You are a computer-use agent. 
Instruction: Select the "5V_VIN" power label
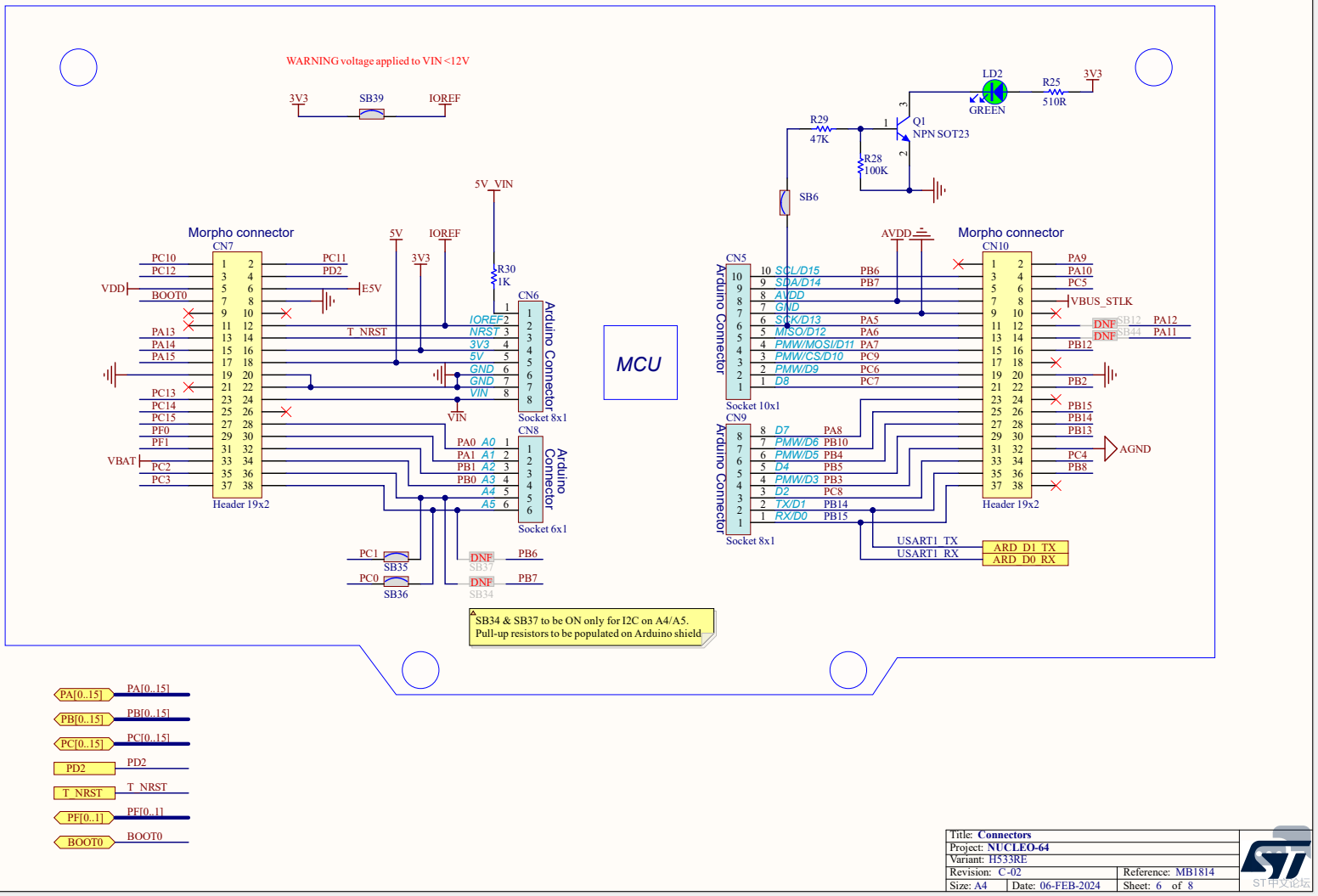click(x=493, y=184)
